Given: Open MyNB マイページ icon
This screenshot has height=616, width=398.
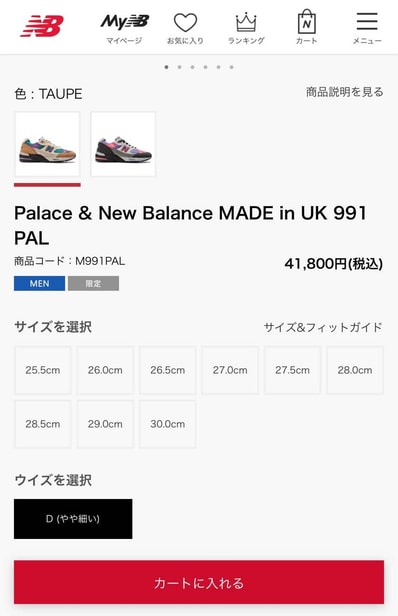Looking at the screenshot, I should (124, 28).
